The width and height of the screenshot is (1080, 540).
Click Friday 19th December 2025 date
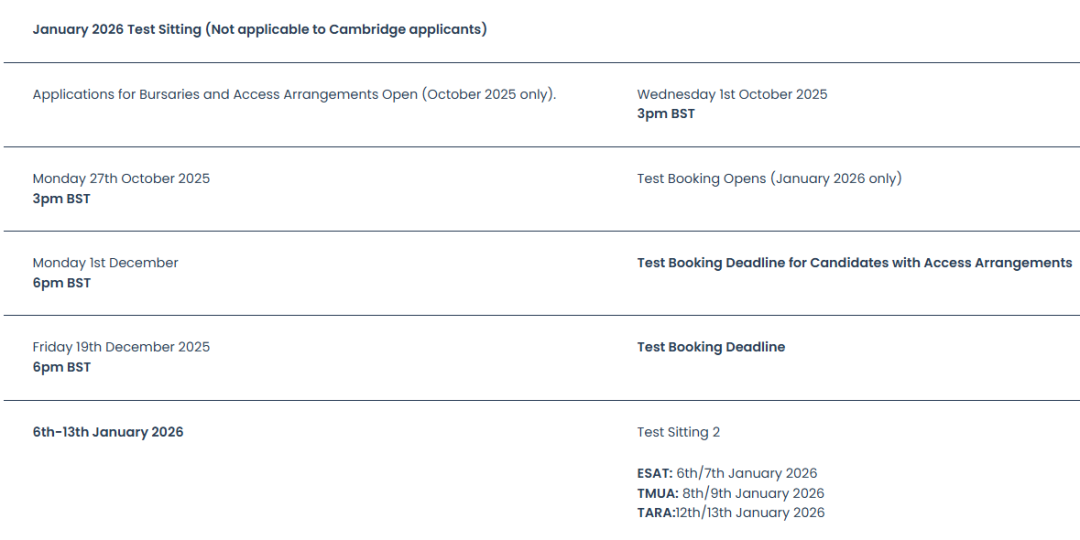tap(121, 347)
